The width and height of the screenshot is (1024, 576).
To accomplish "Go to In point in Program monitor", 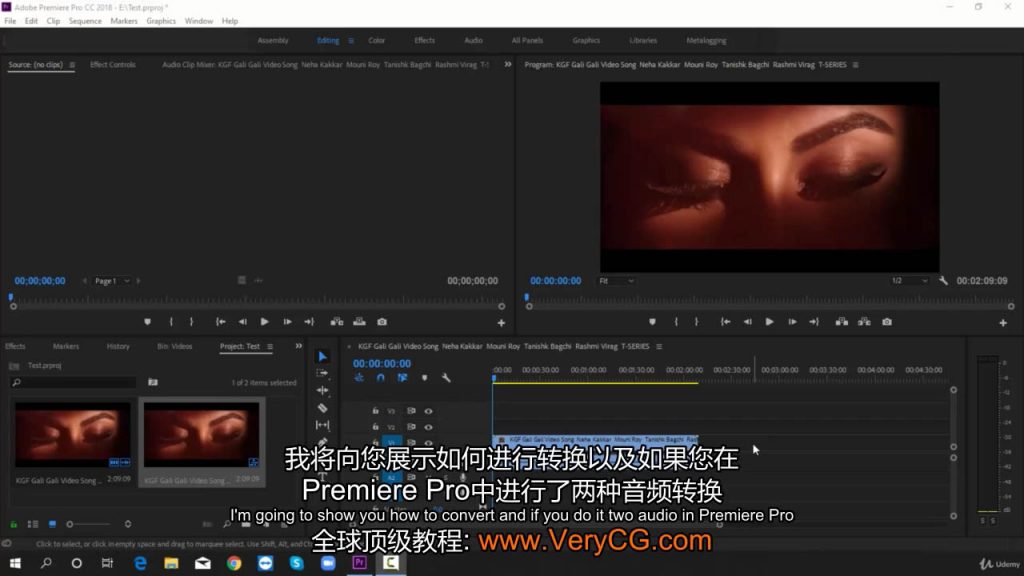I will (725, 322).
